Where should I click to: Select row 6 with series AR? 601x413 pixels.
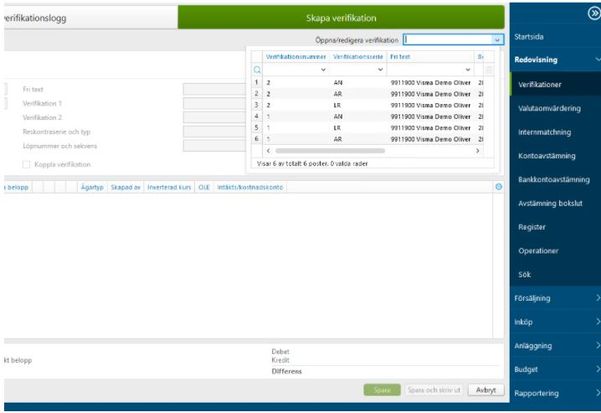pos(367,139)
